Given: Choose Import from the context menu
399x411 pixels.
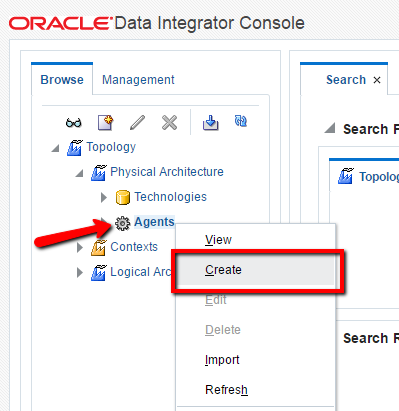Looking at the screenshot, I should (255, 360).
